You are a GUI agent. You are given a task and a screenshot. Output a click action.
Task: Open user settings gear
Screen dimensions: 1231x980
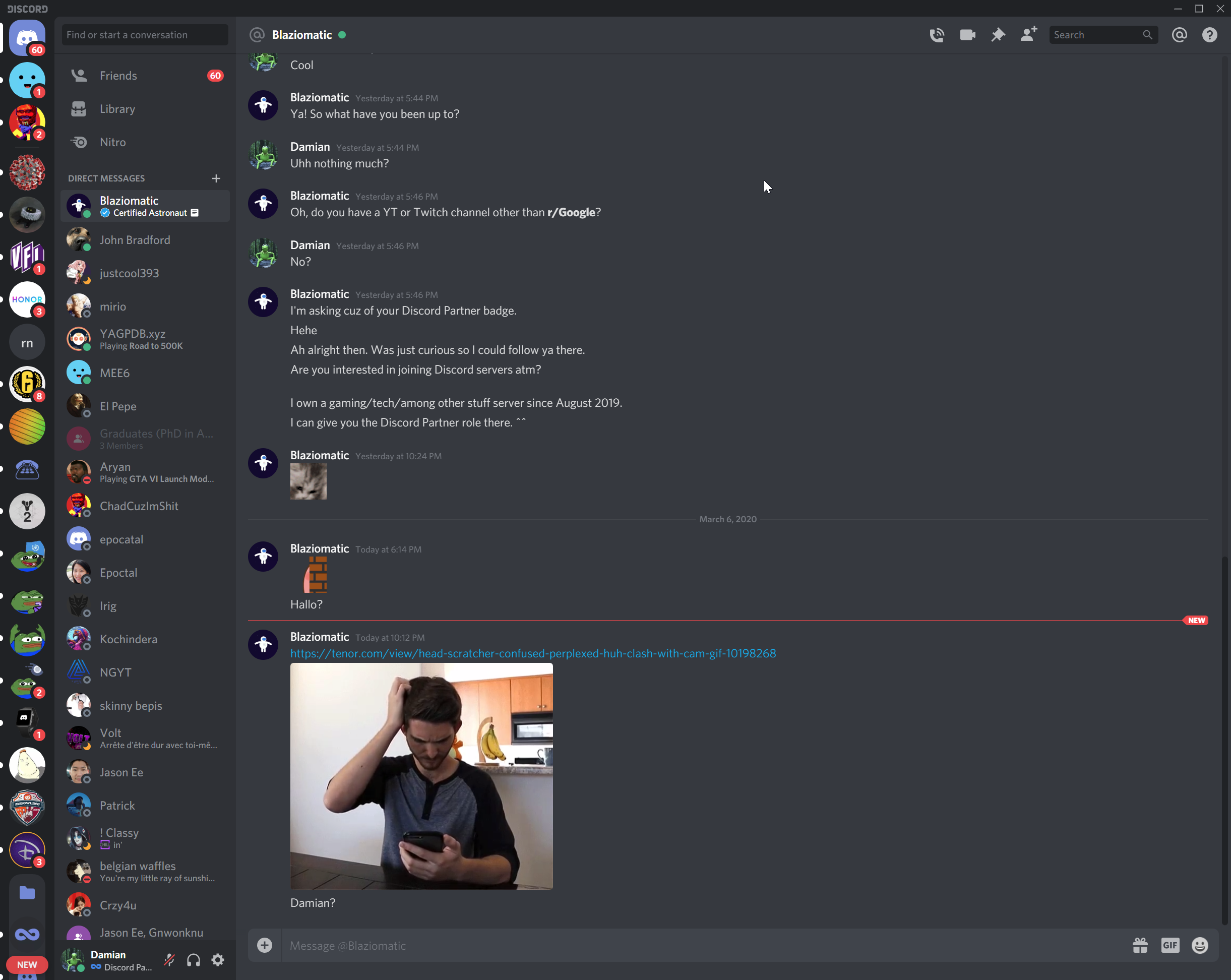coord(218,960)
